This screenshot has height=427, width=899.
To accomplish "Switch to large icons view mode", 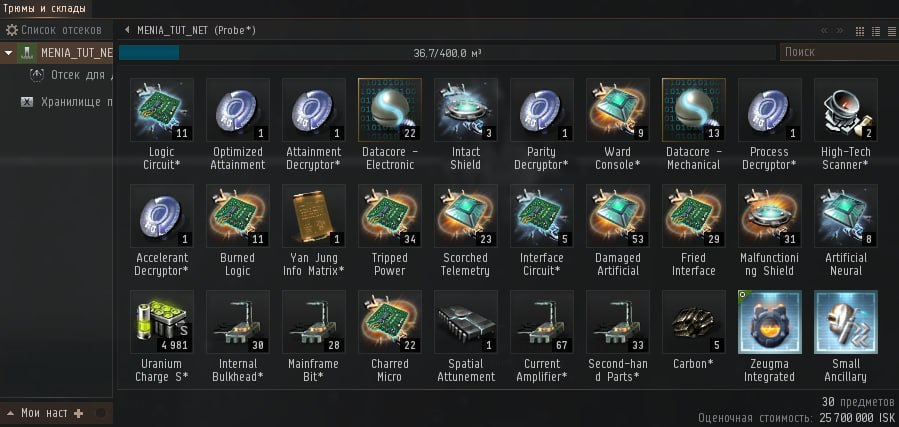I will [x=860, y=31].
